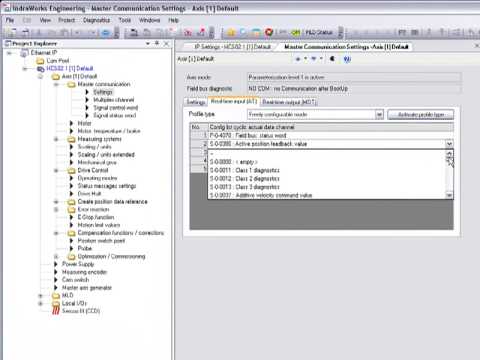Click the previous-axis up arrow icon
The image size is (480, 360).
click(298, 59)
